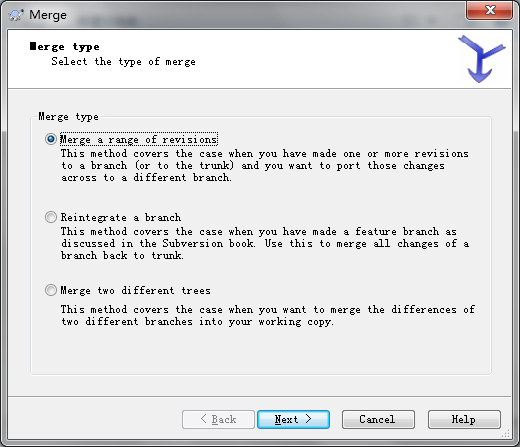Open Help for merge dialog
The image size is (520, 447).
coord(464,419)
